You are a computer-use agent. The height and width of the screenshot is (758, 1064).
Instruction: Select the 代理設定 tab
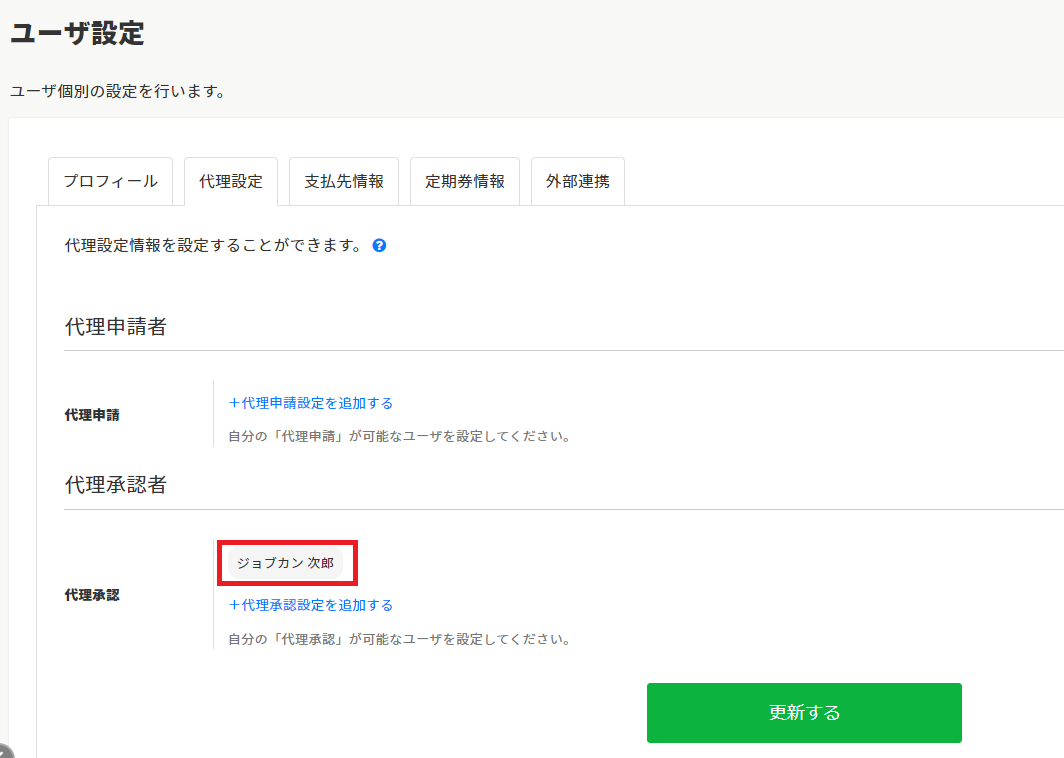(231, 182)
